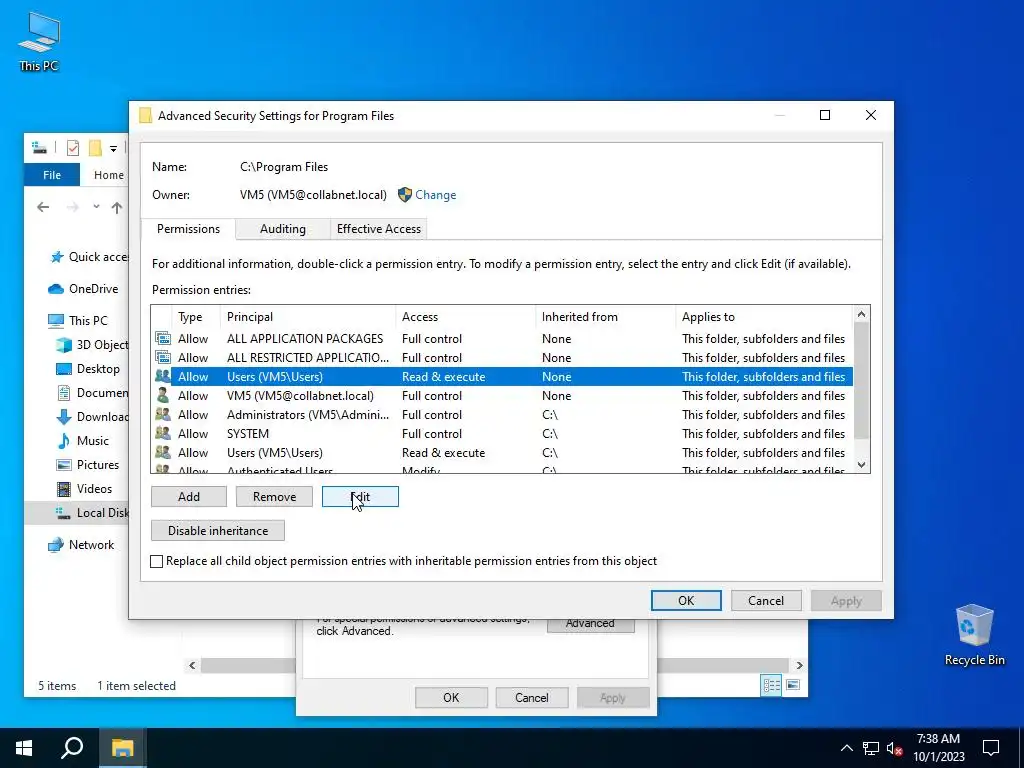
Task: Click the 3D Objects cube icon
Action: (64, 345)
